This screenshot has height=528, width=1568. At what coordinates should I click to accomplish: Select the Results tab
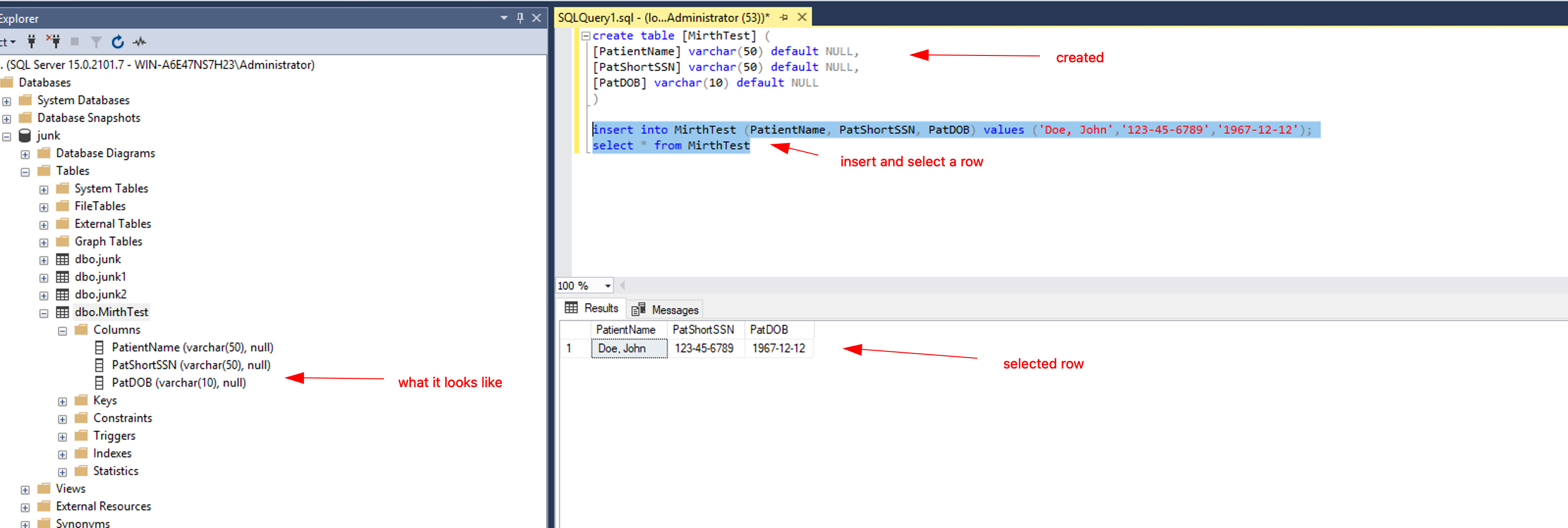(x=590, y=308)
